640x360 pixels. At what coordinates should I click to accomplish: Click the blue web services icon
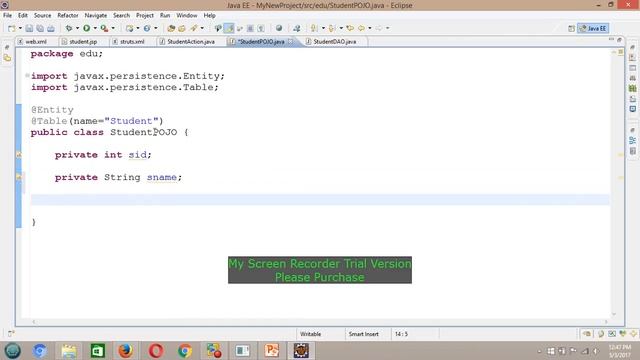tap(147, 28)
